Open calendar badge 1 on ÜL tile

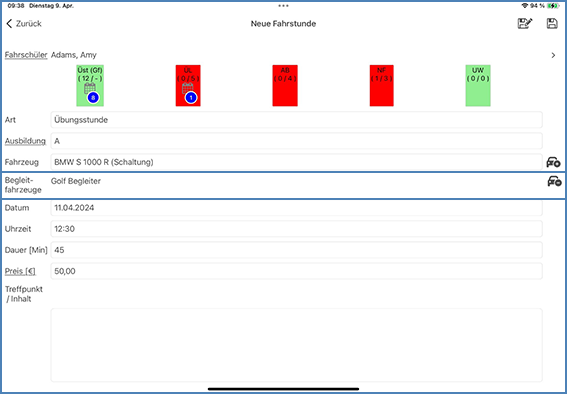click(191, 98)
